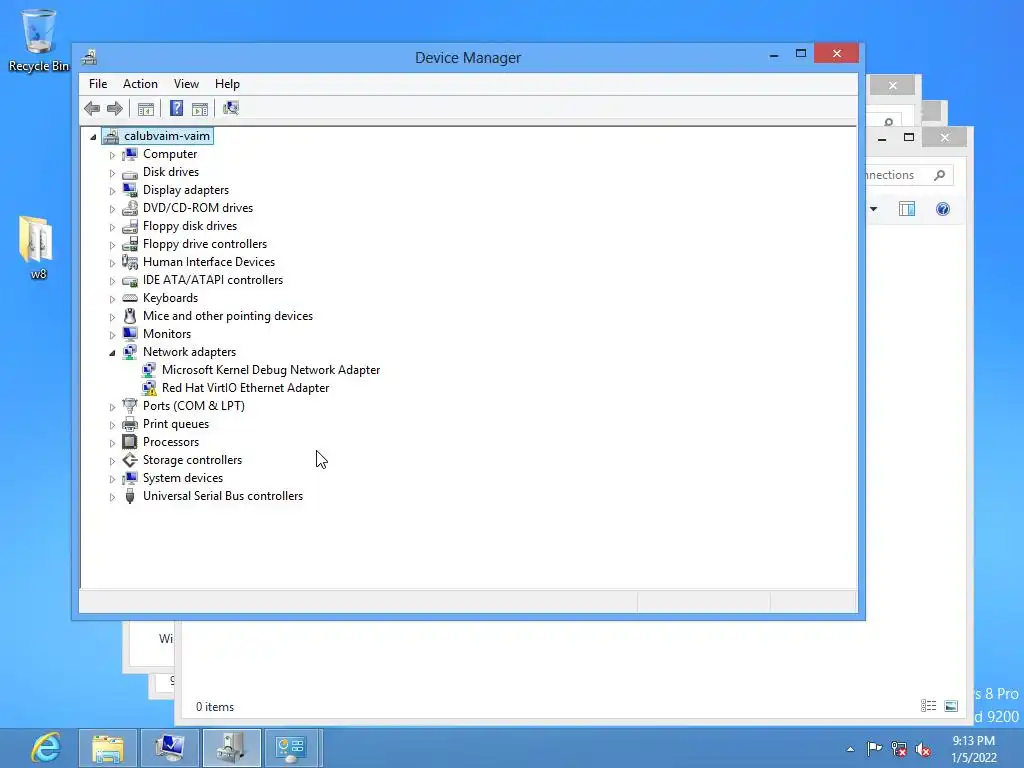The image size is (1024, 768).
Task: Click the Microsoft Kernel Debug adapter icon
Action: (149, 370)
